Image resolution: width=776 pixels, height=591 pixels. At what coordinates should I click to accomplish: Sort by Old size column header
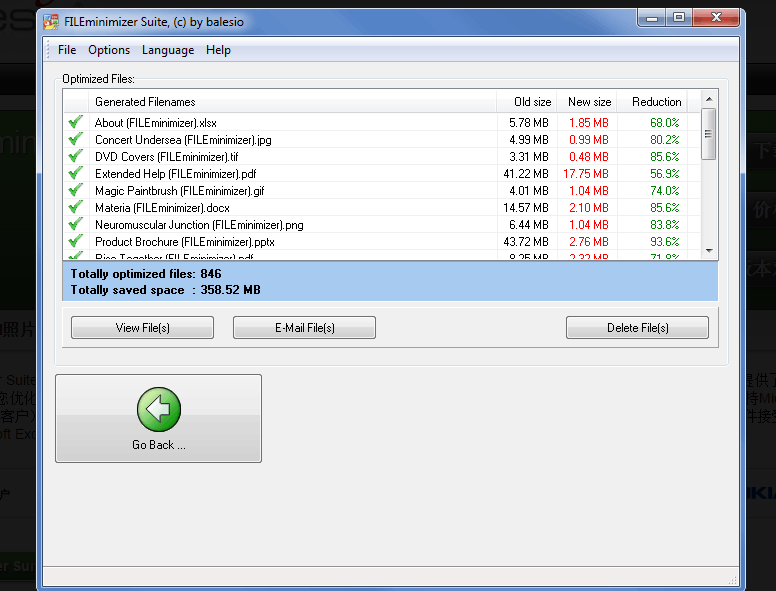(x=527, y=101)
